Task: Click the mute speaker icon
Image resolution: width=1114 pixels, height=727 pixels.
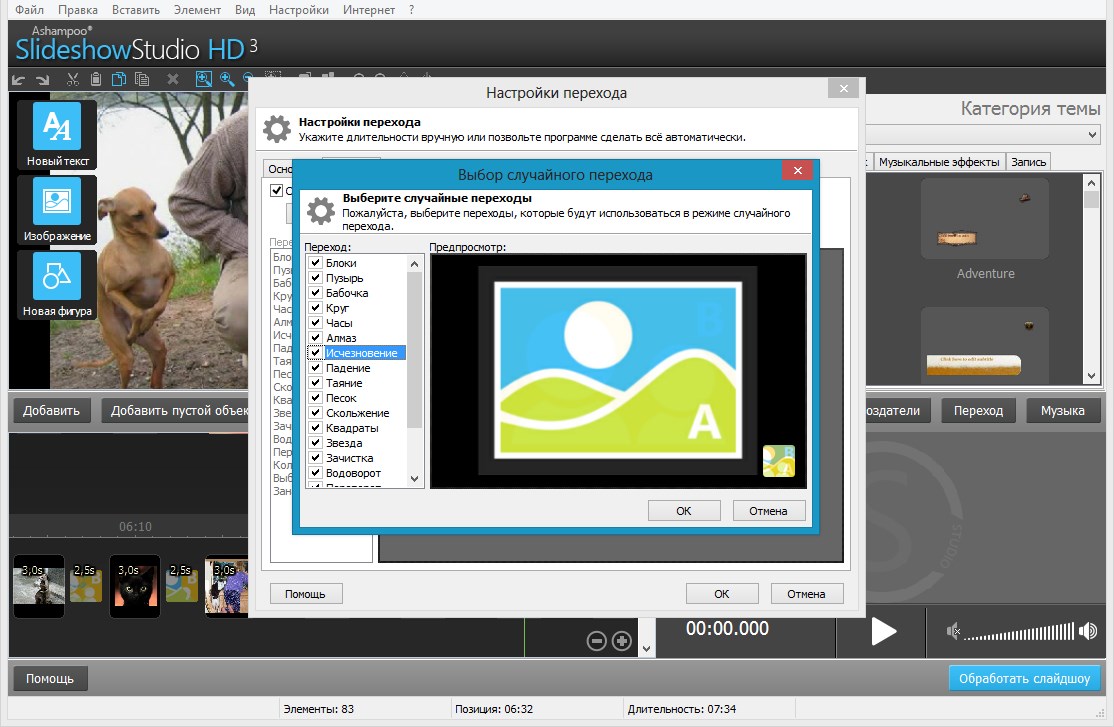Action: pyautogui.click(x=955, y=631)
